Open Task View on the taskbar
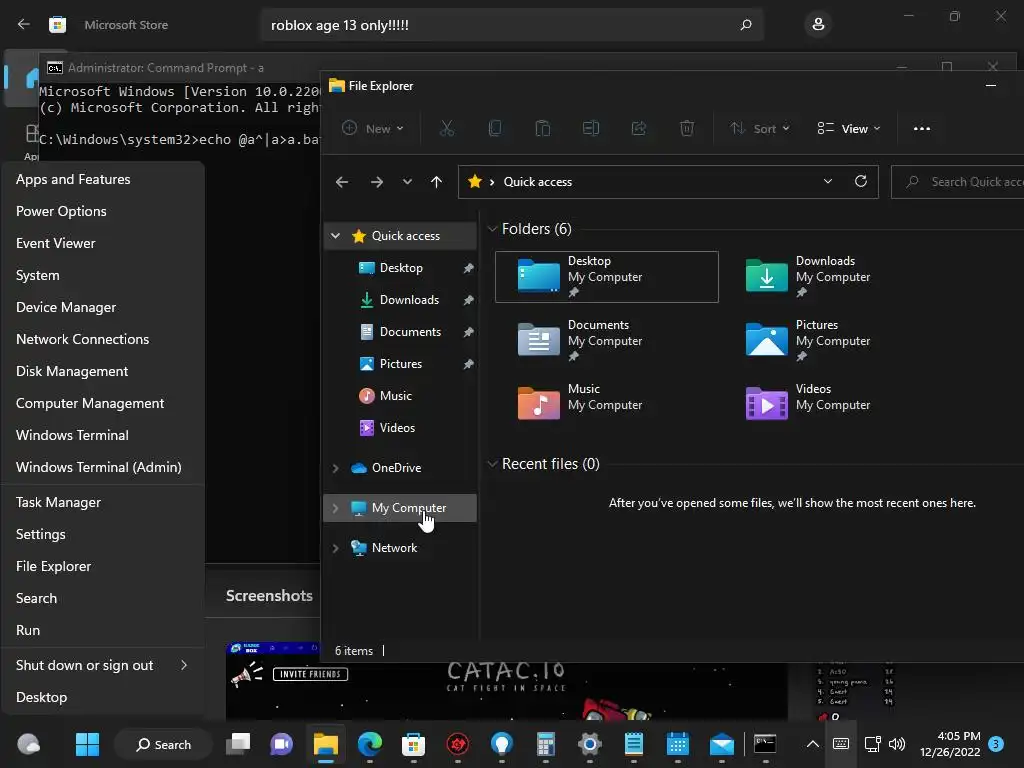Screen dimensions: 1024x768 (238, 744)
